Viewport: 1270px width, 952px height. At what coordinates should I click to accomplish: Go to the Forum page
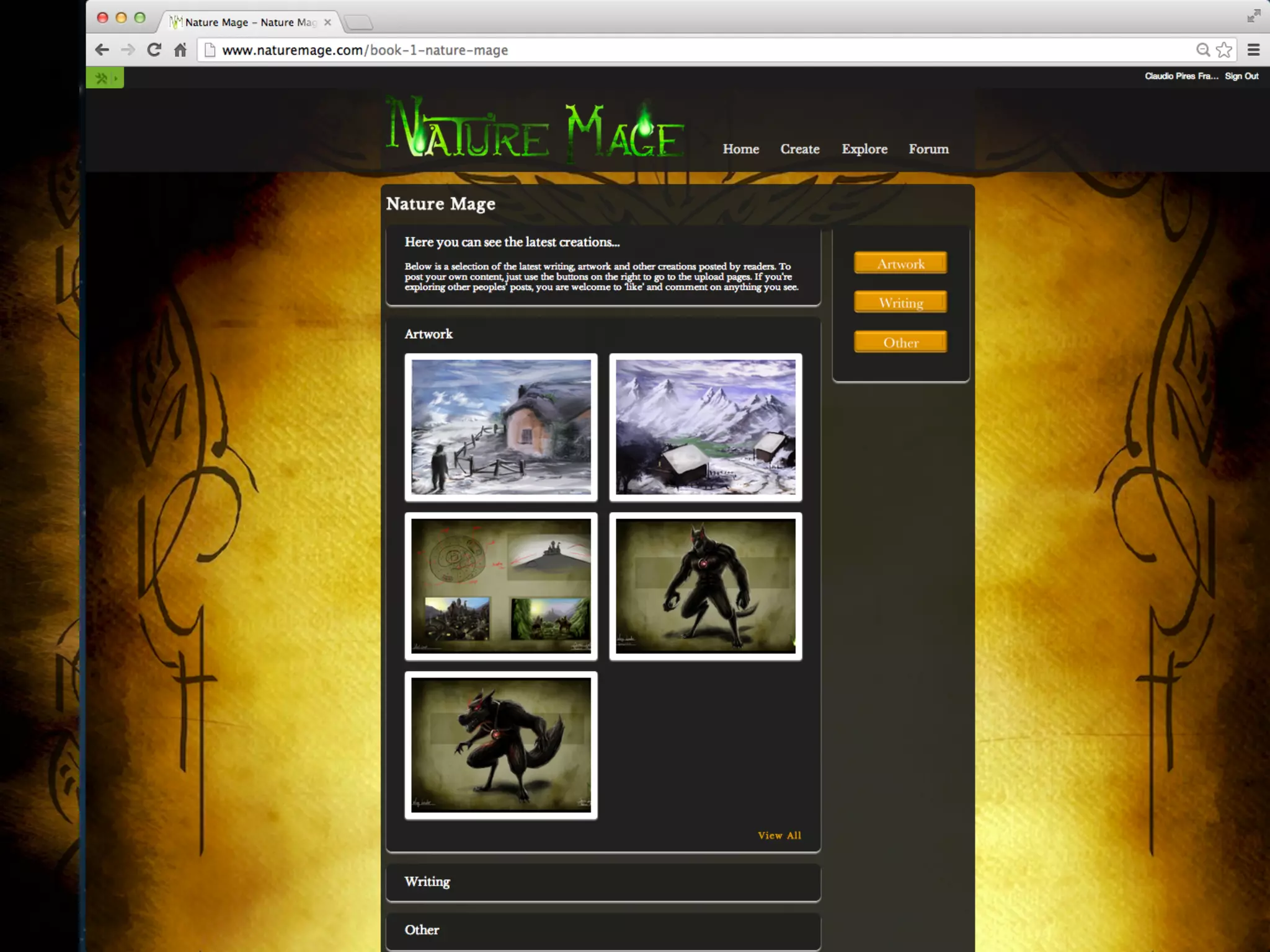pyautogui.click(x=928, y=149)
